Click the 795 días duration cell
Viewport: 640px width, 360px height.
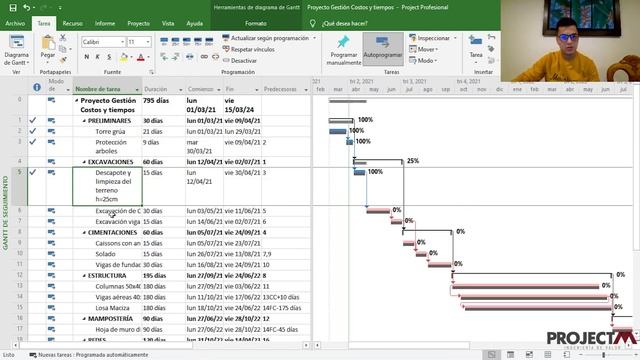[164, 105]
